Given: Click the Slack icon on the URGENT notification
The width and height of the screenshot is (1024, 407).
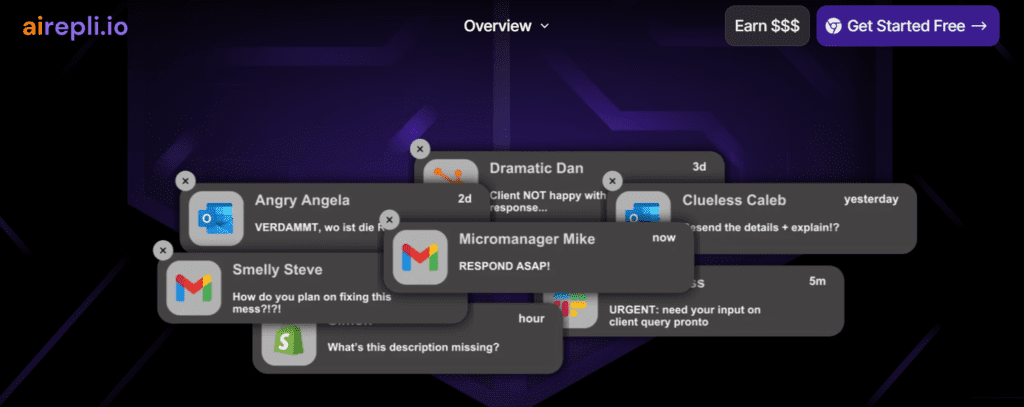Looking at the screenshot, I should (x=571, y=307).
